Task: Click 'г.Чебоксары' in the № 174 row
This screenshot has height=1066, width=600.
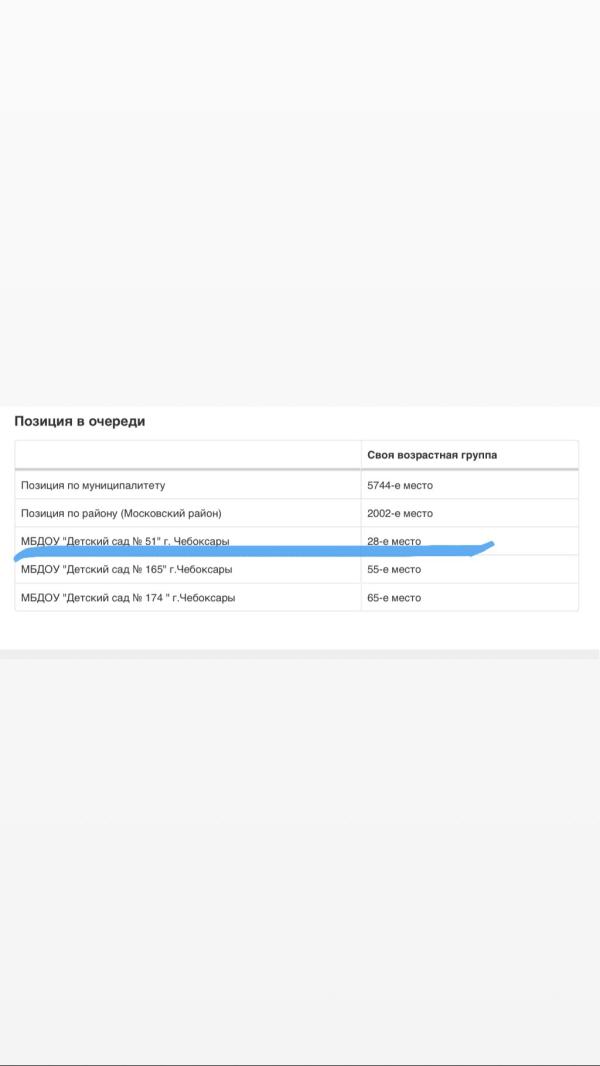Action: coord(204,598)
